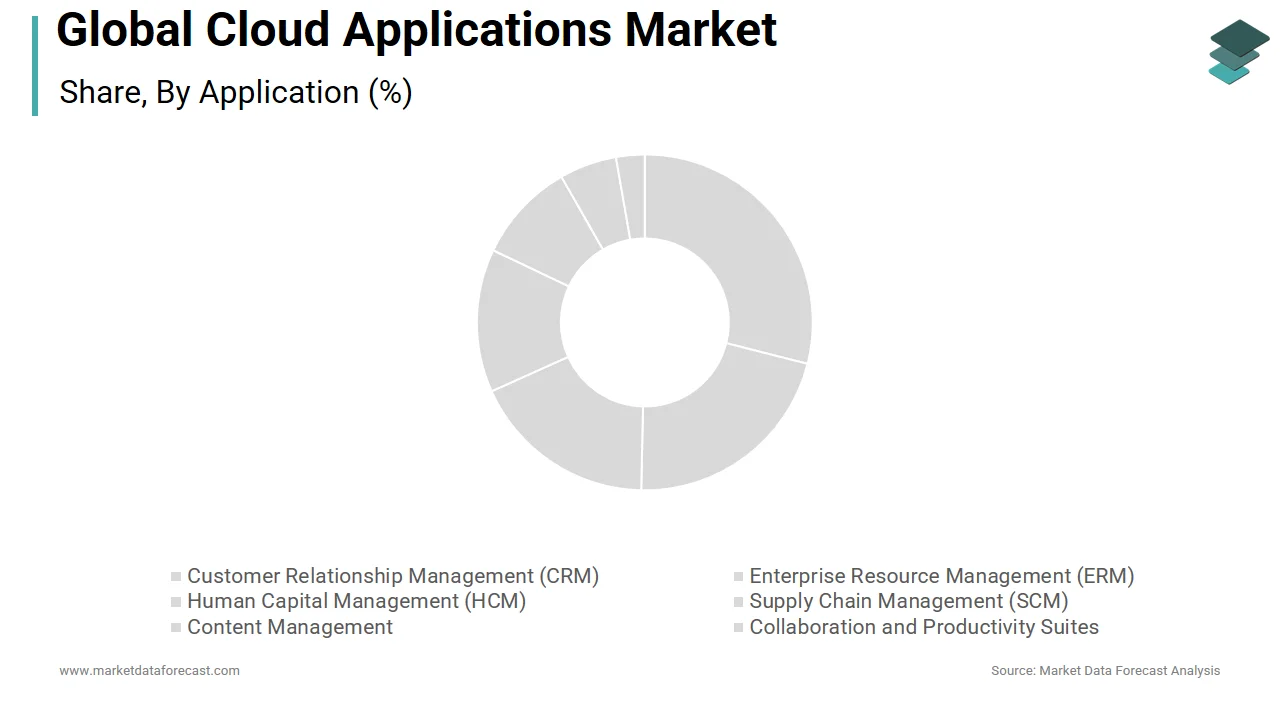The height and width of the screenshot is (720, 1280).
Task: Click the Customer Relationship Management (CRM) legend label
Action: 393,576
